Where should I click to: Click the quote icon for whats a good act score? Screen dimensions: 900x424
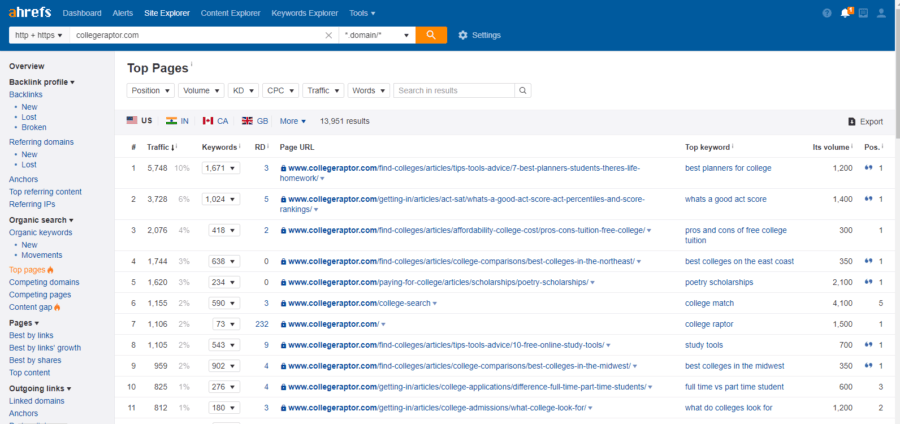[869, 199]
